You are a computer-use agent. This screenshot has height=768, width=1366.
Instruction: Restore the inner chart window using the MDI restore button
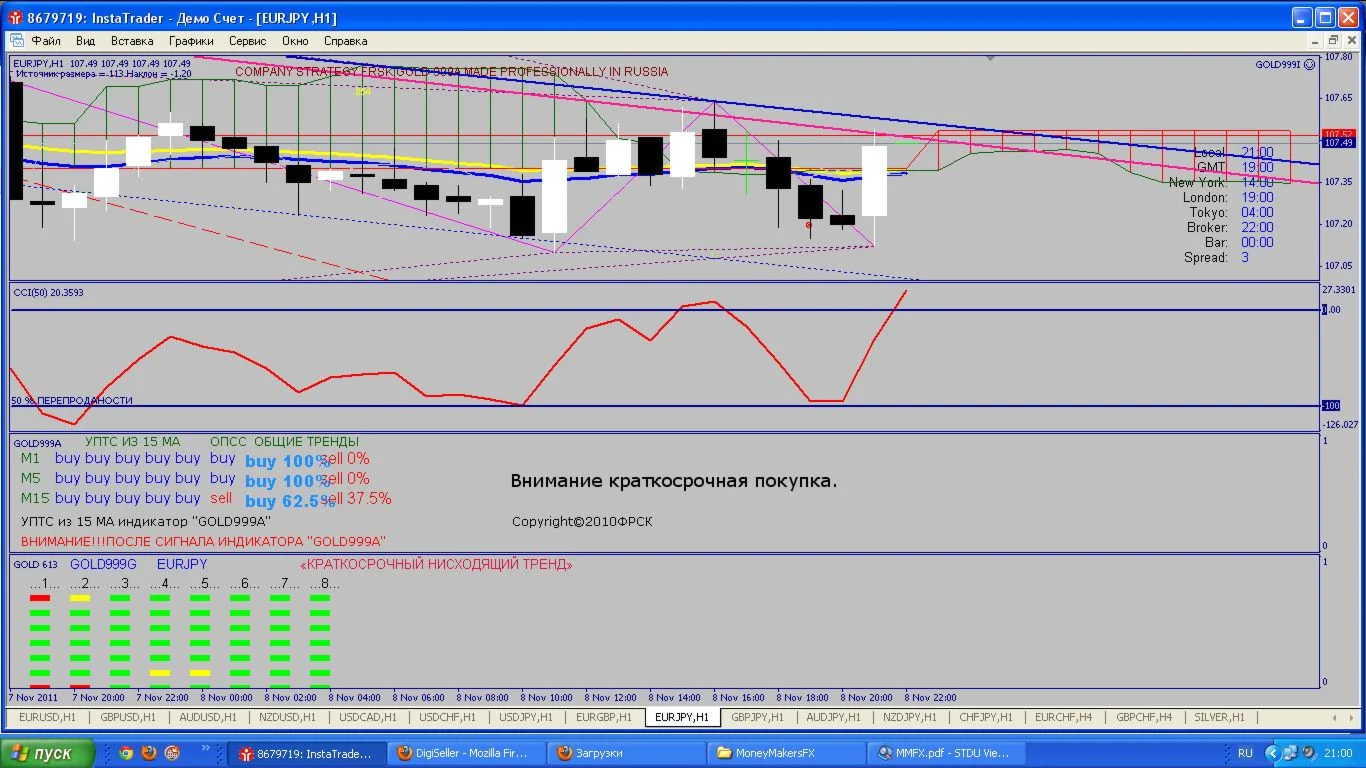tap(1333, 41)
